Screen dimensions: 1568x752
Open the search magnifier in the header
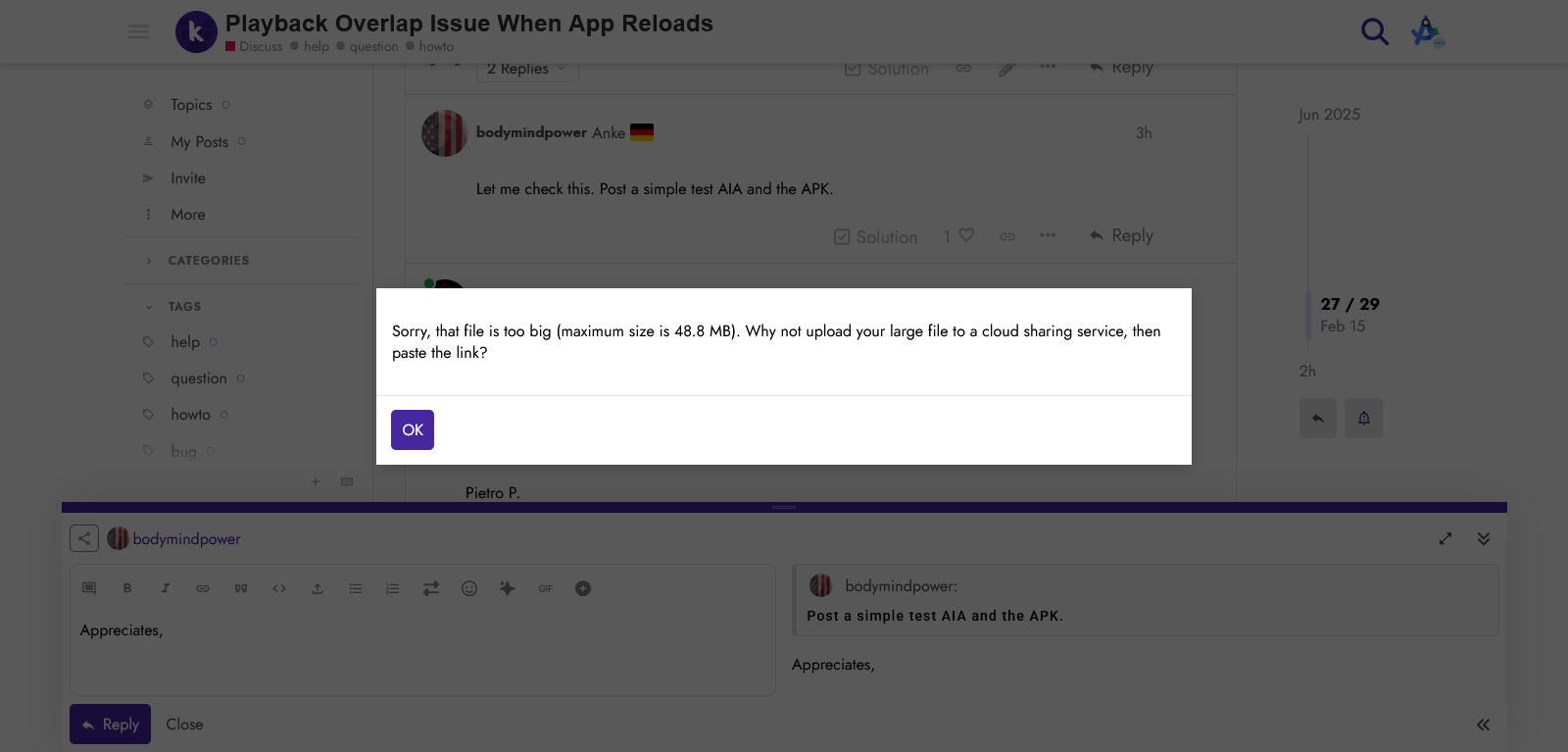tap(1374, 32)
